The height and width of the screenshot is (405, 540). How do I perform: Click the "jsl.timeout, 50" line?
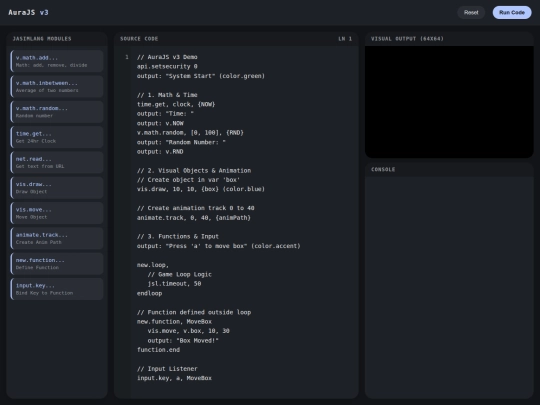click(174, 284)
